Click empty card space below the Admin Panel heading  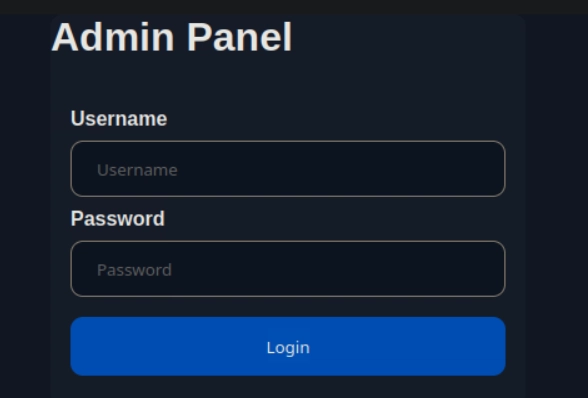tap(288, 81)
